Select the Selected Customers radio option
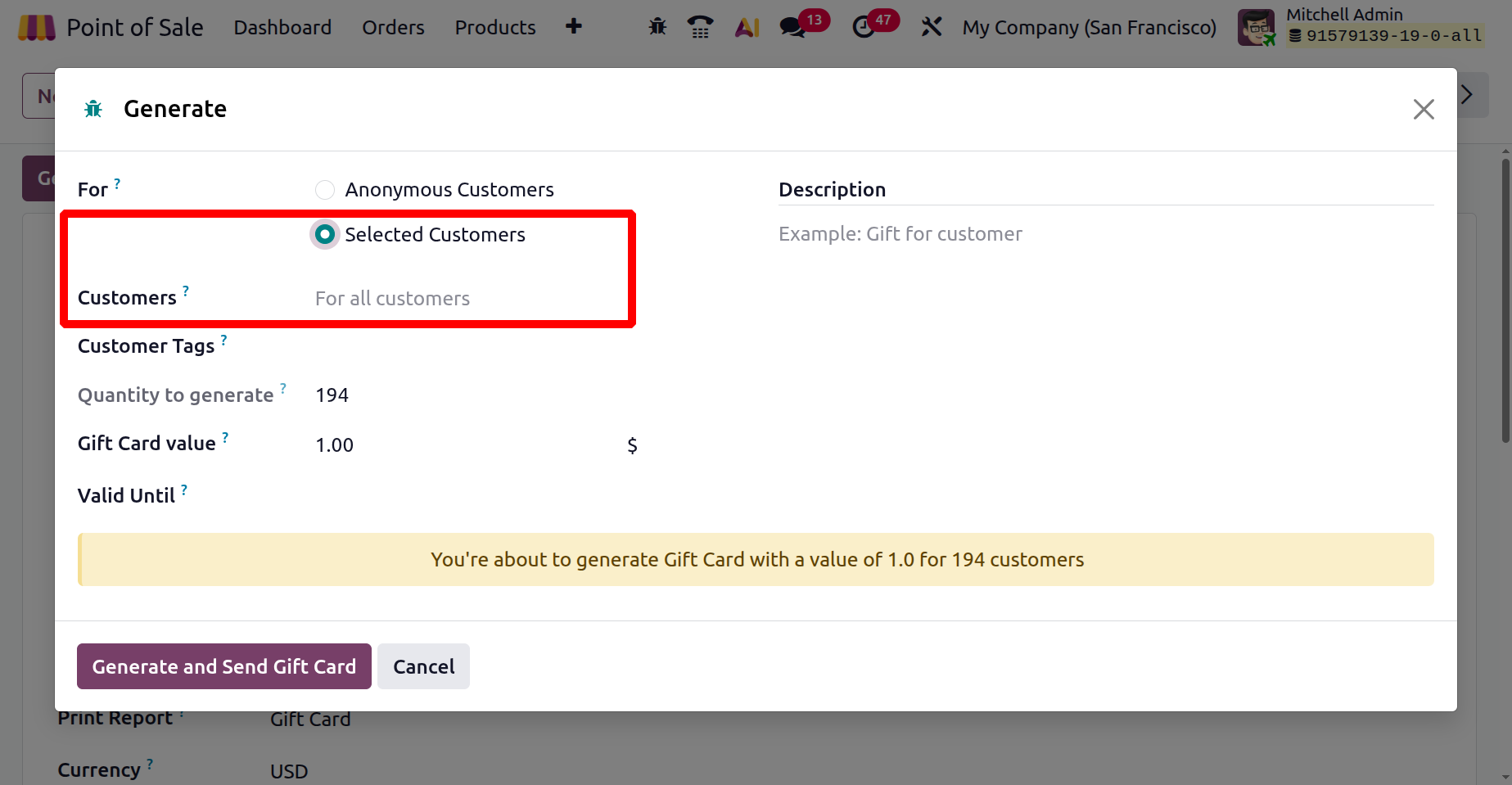The height and width of the screenshot is (785, 1512). [x=325, y=235]
